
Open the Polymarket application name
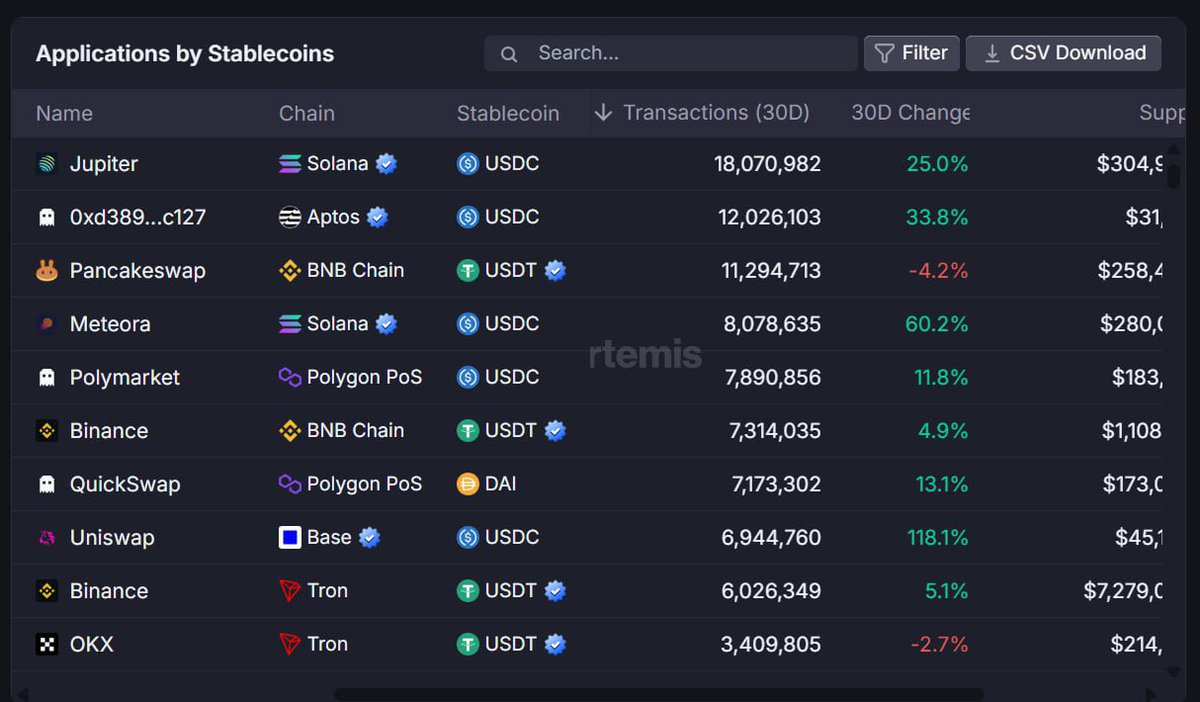pos(125,378)
